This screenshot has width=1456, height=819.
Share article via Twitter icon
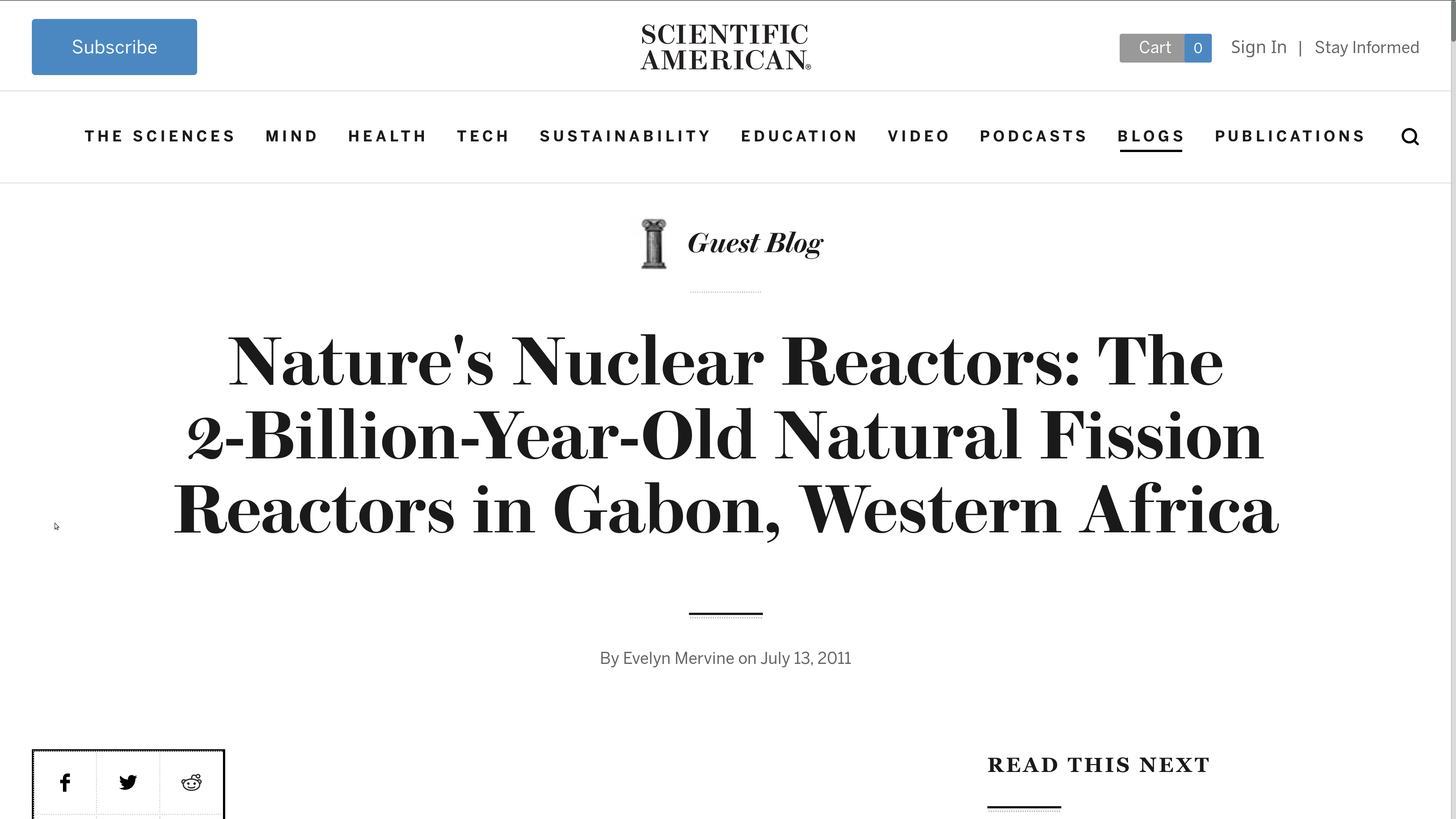(x=128, y=782)
